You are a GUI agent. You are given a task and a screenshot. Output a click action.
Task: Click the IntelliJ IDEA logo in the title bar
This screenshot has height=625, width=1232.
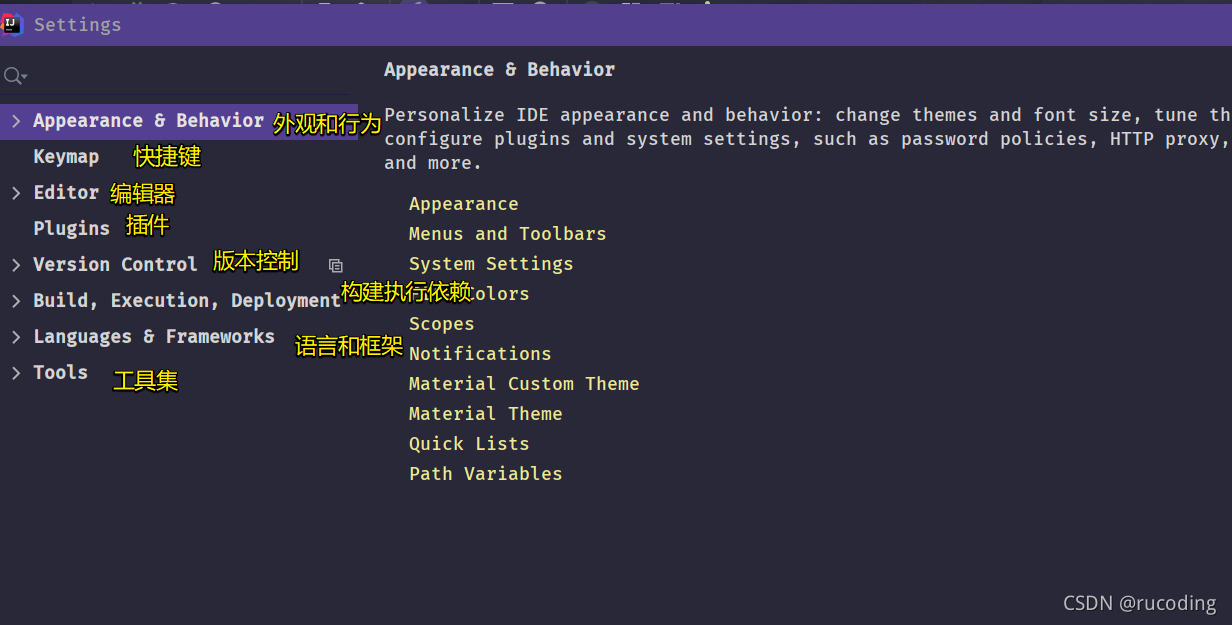pos(12,24)
